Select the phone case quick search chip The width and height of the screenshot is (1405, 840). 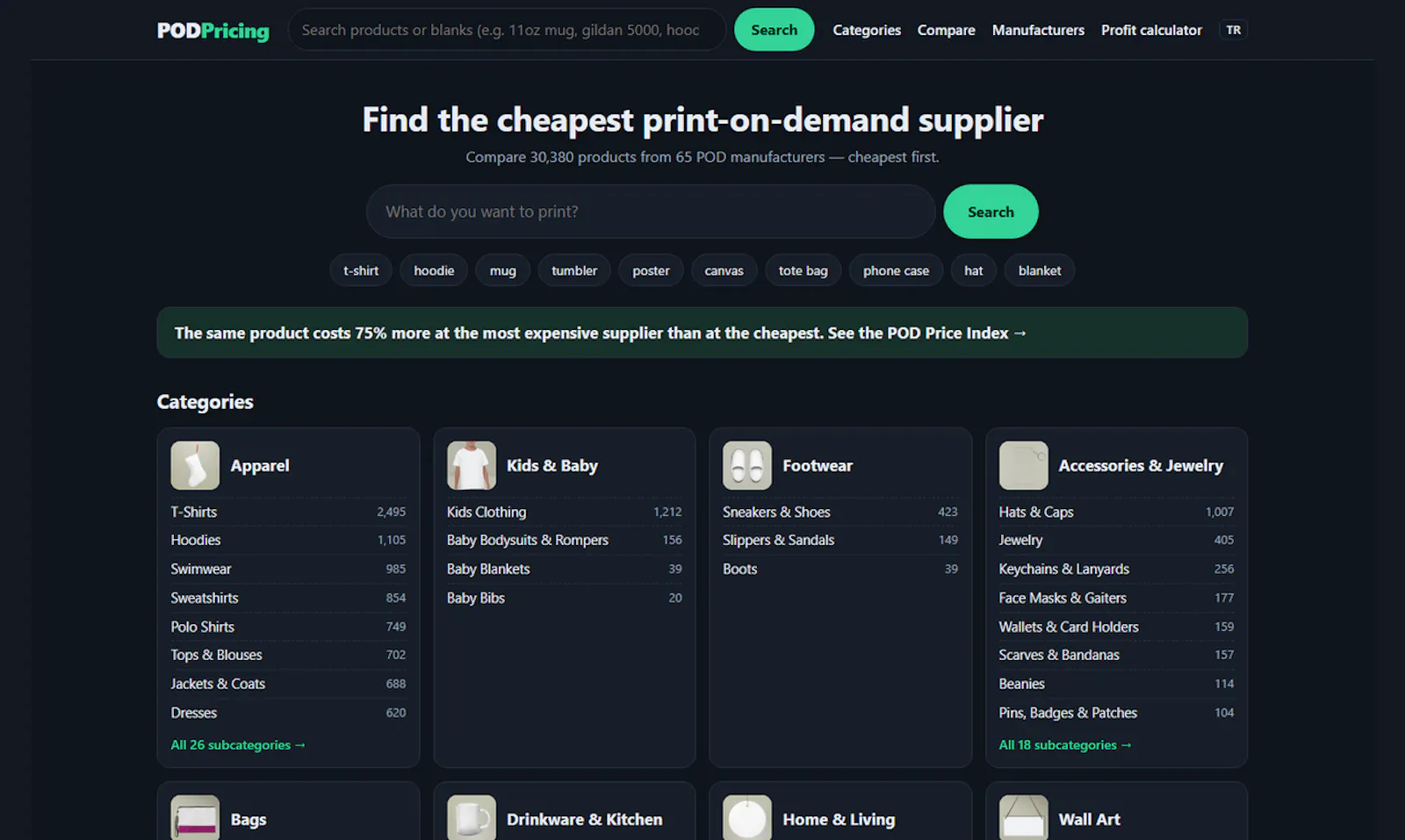pos(896,270)
